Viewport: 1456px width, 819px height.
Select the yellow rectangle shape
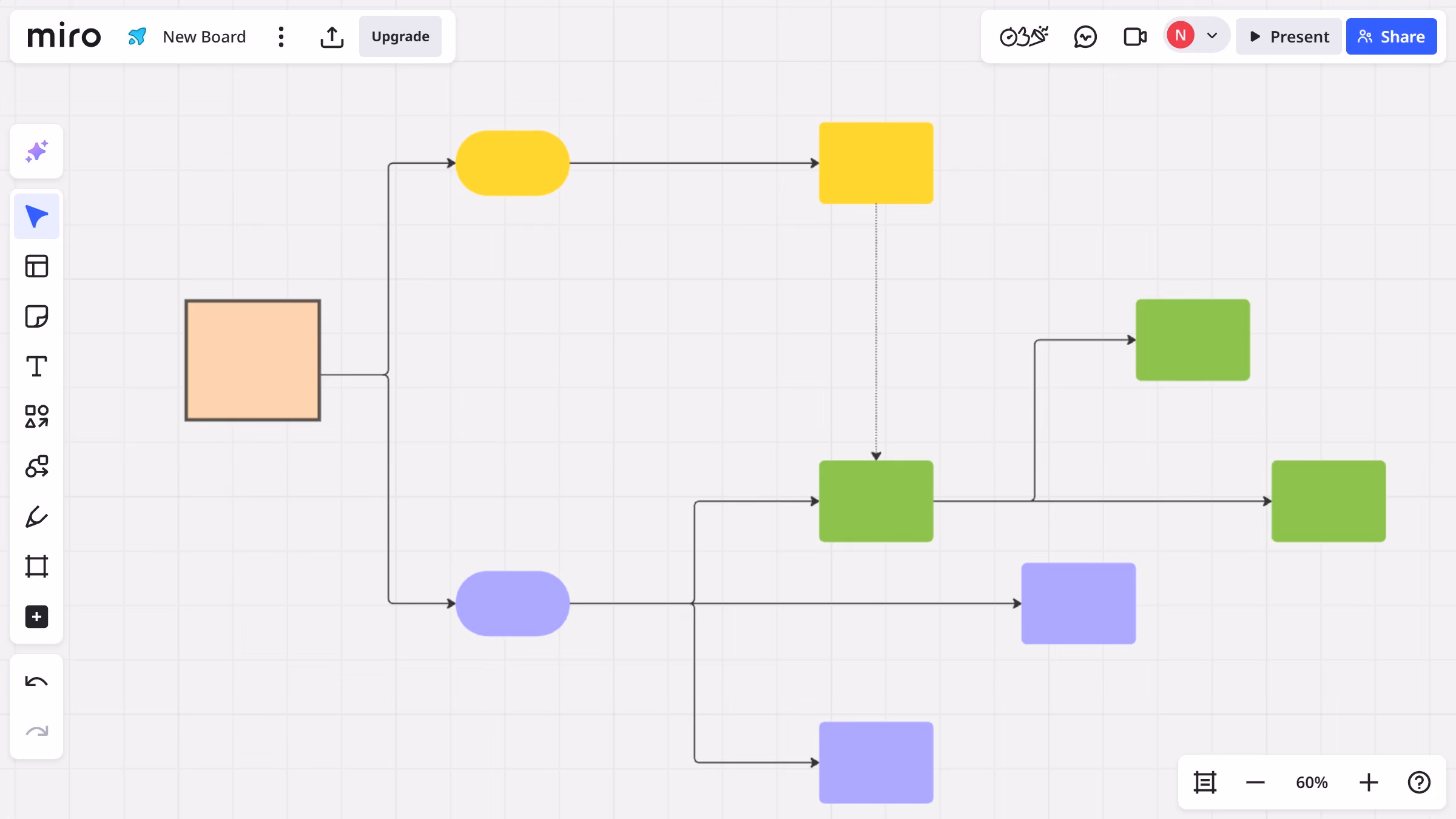(x=876, y=163)
